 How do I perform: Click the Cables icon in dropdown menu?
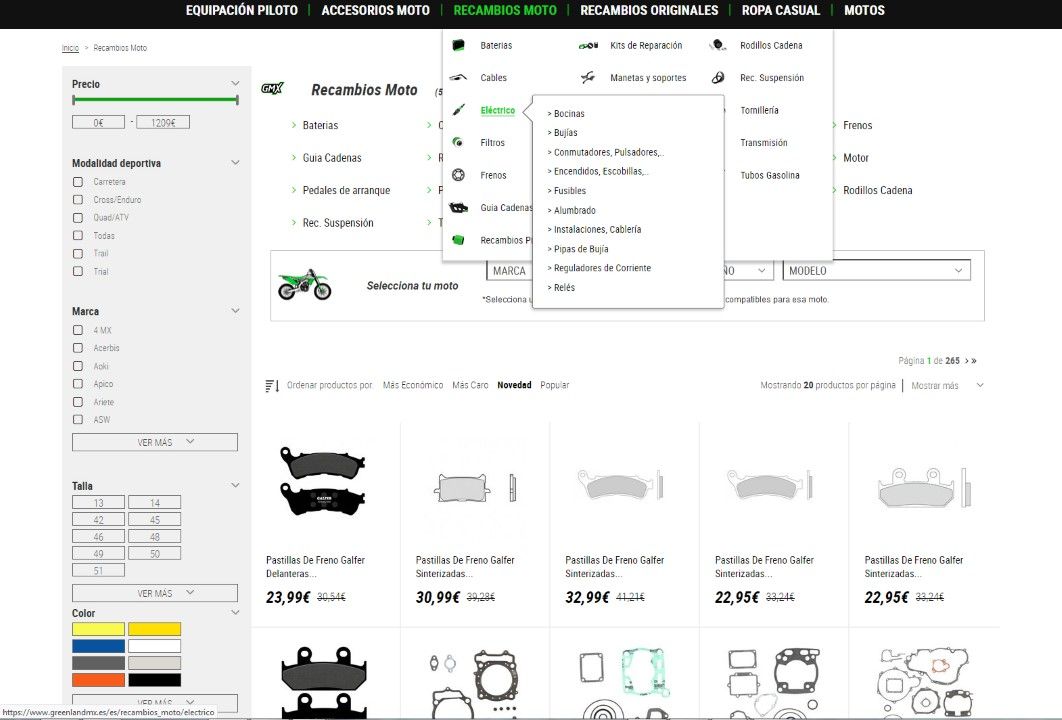459,77
